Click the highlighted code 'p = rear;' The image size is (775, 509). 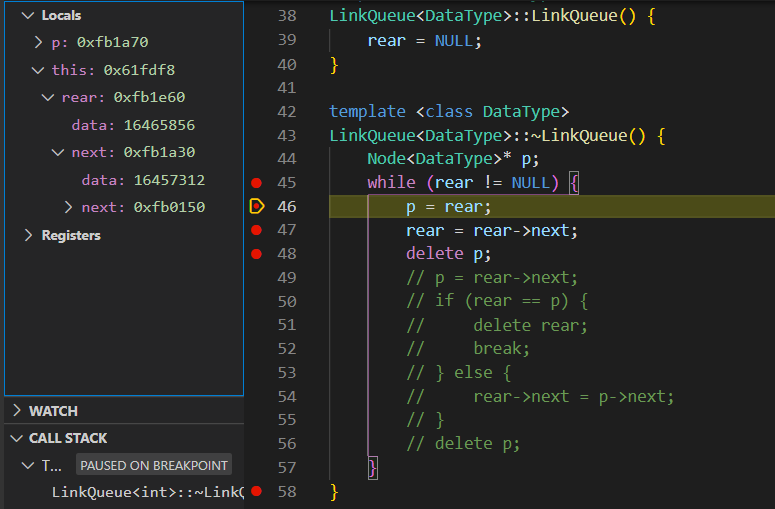(x=448, y=207)
